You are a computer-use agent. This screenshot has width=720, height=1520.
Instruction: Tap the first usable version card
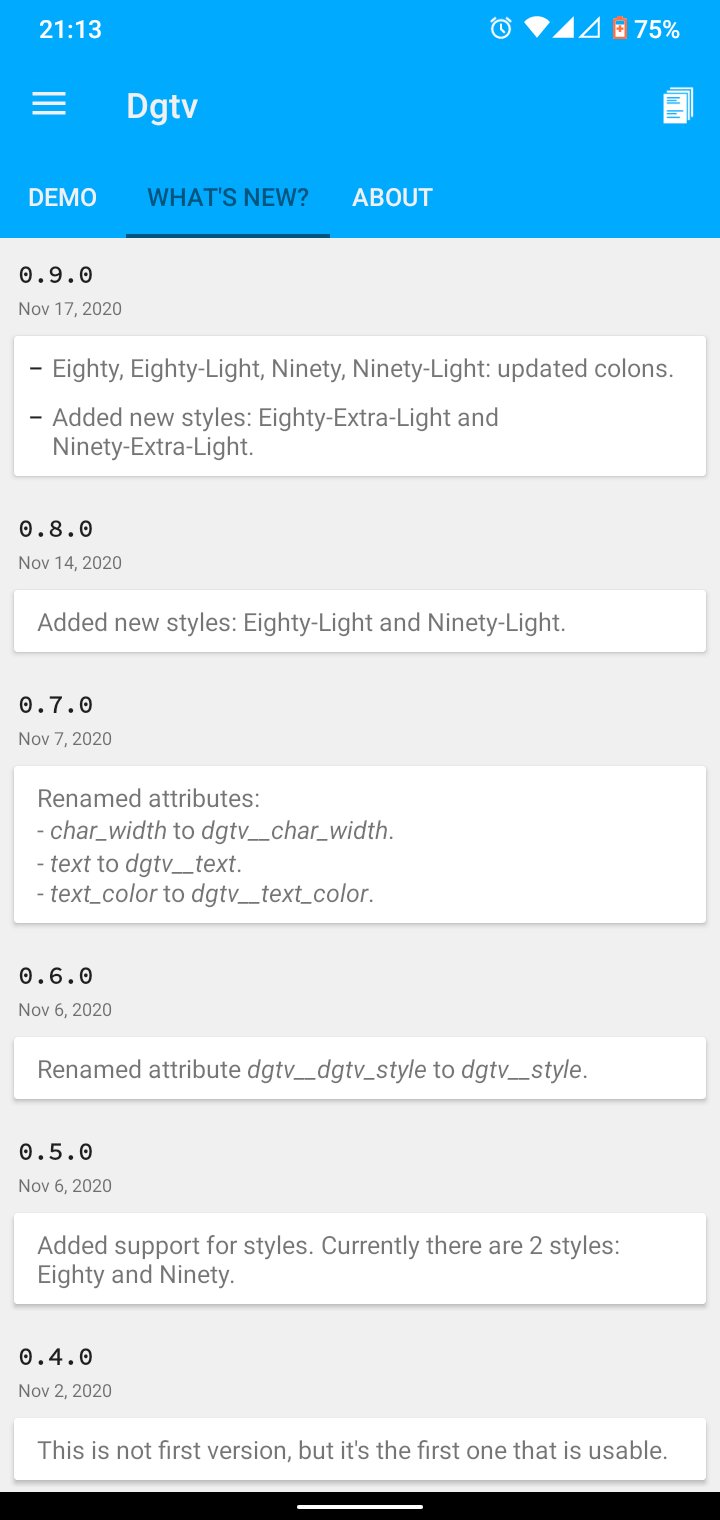tap(360, 1450)
